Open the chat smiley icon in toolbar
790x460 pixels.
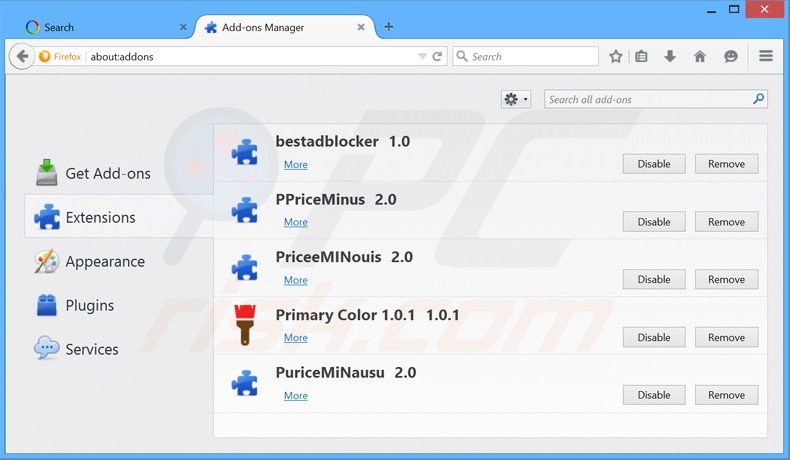tap(731, 56)
